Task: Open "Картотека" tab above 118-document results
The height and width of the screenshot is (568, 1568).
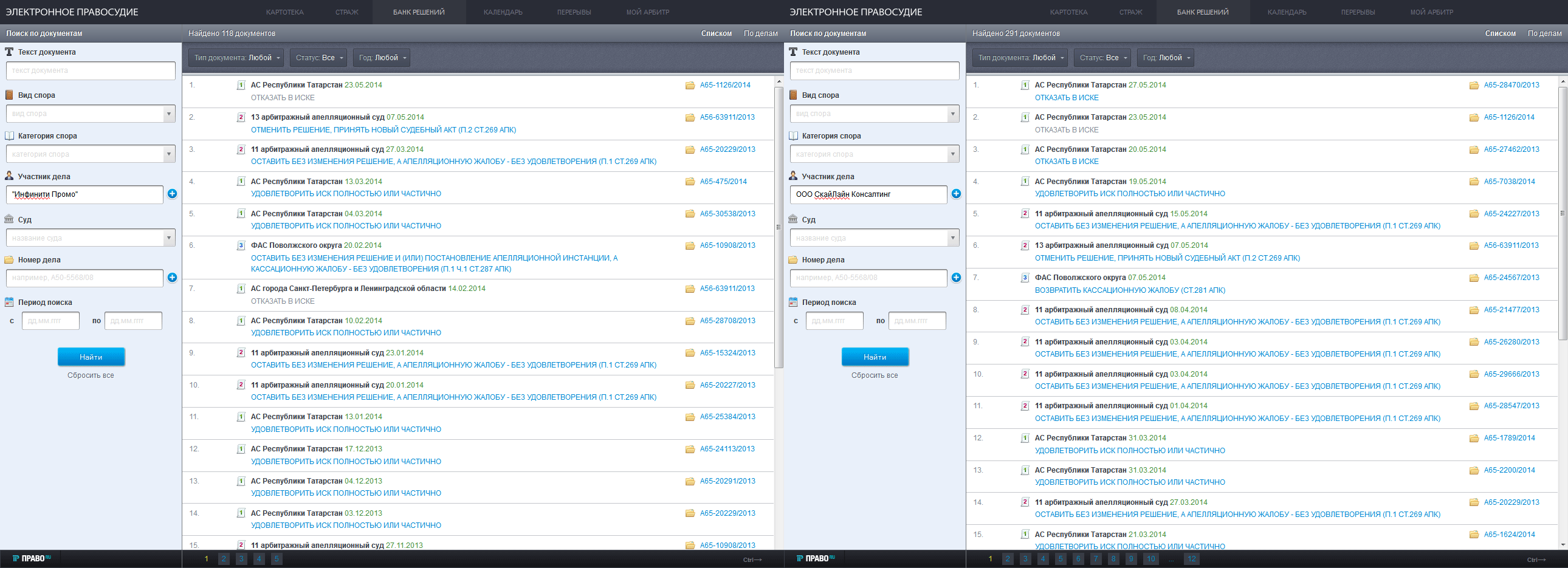Action: tap(285, 12)
